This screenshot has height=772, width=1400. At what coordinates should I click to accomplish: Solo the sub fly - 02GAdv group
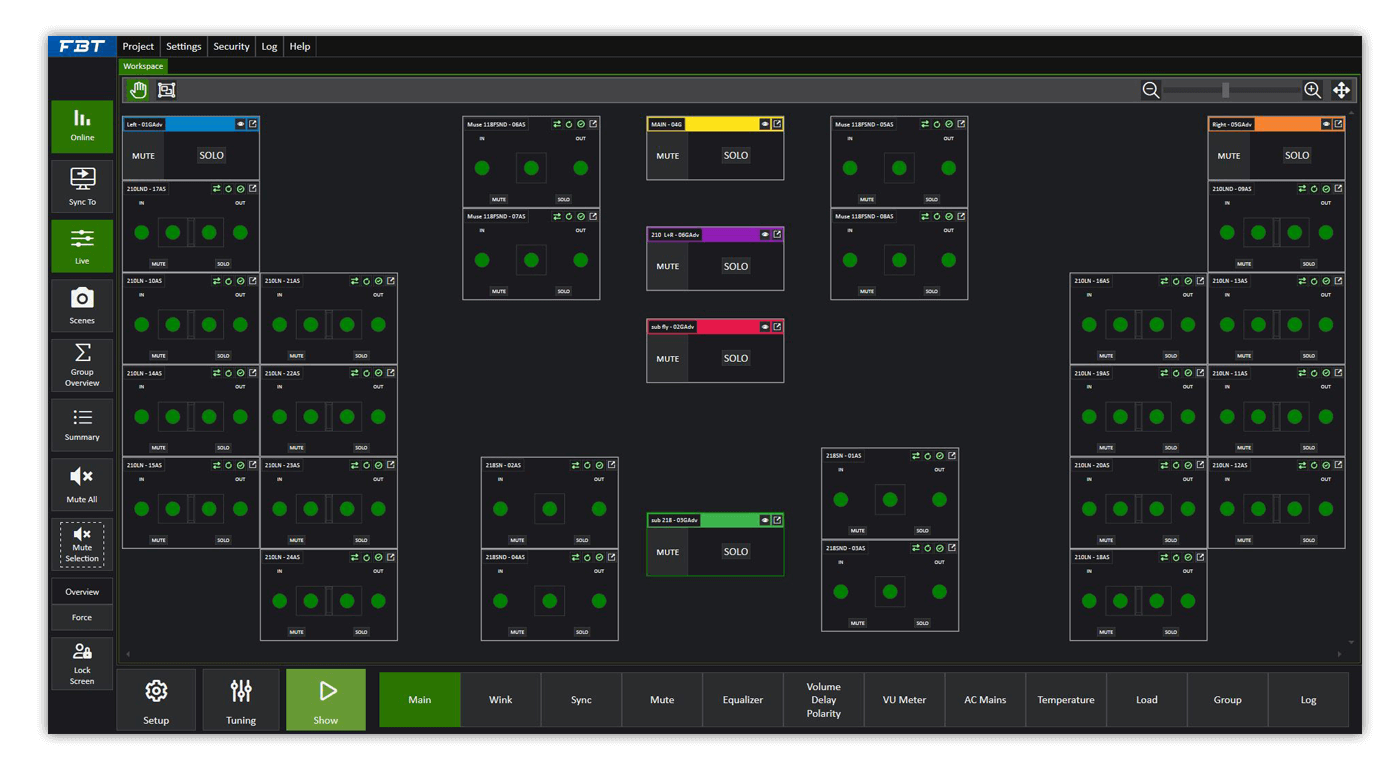tap(735, 358)
